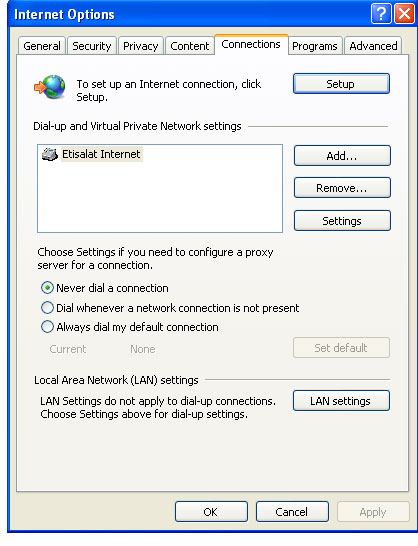Open the Security tab
Viewport: 418px width, 546px height.
[92, 46]
